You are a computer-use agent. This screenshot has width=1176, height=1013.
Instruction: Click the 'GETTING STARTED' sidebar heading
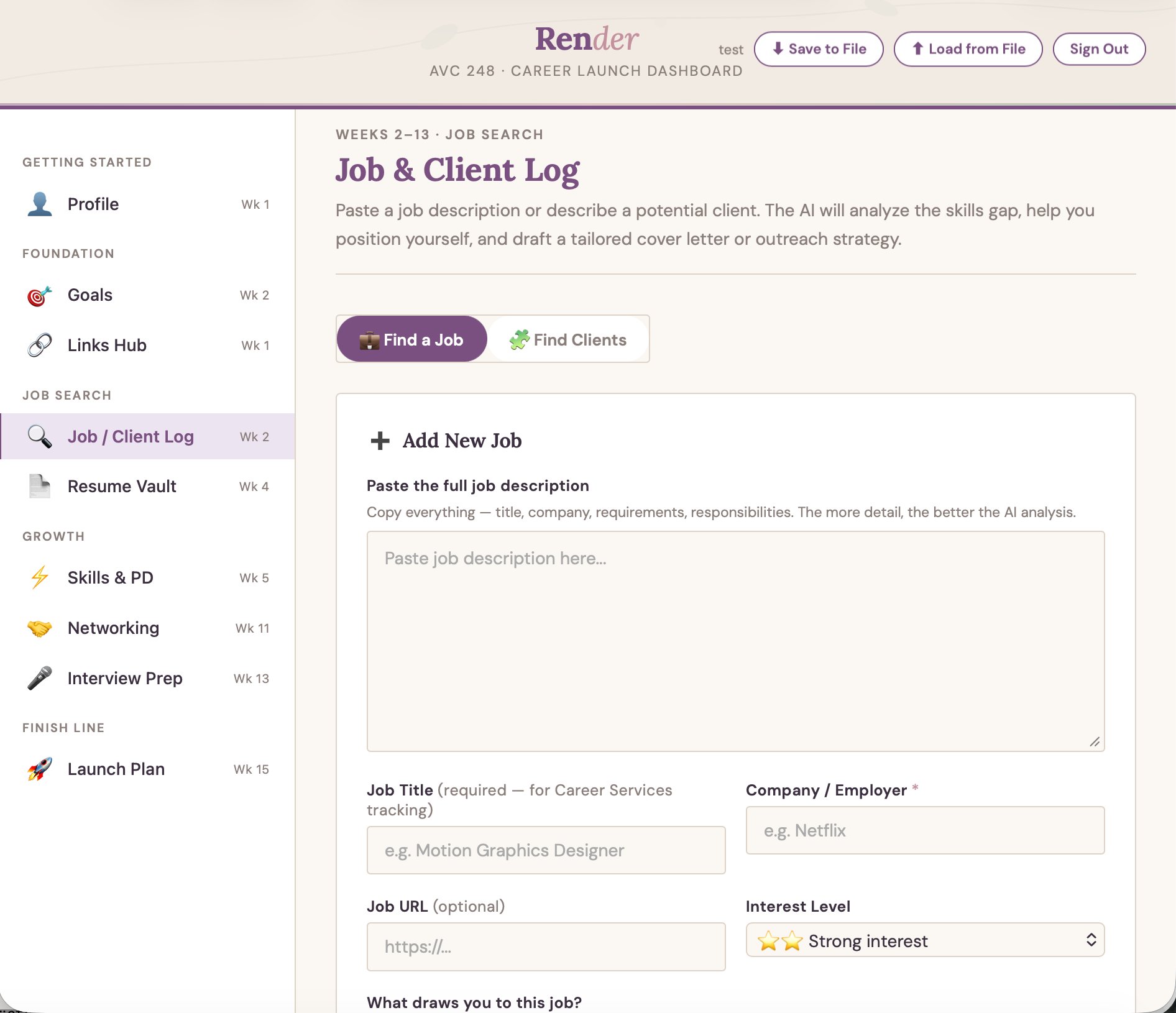click(x=87, y=162)
